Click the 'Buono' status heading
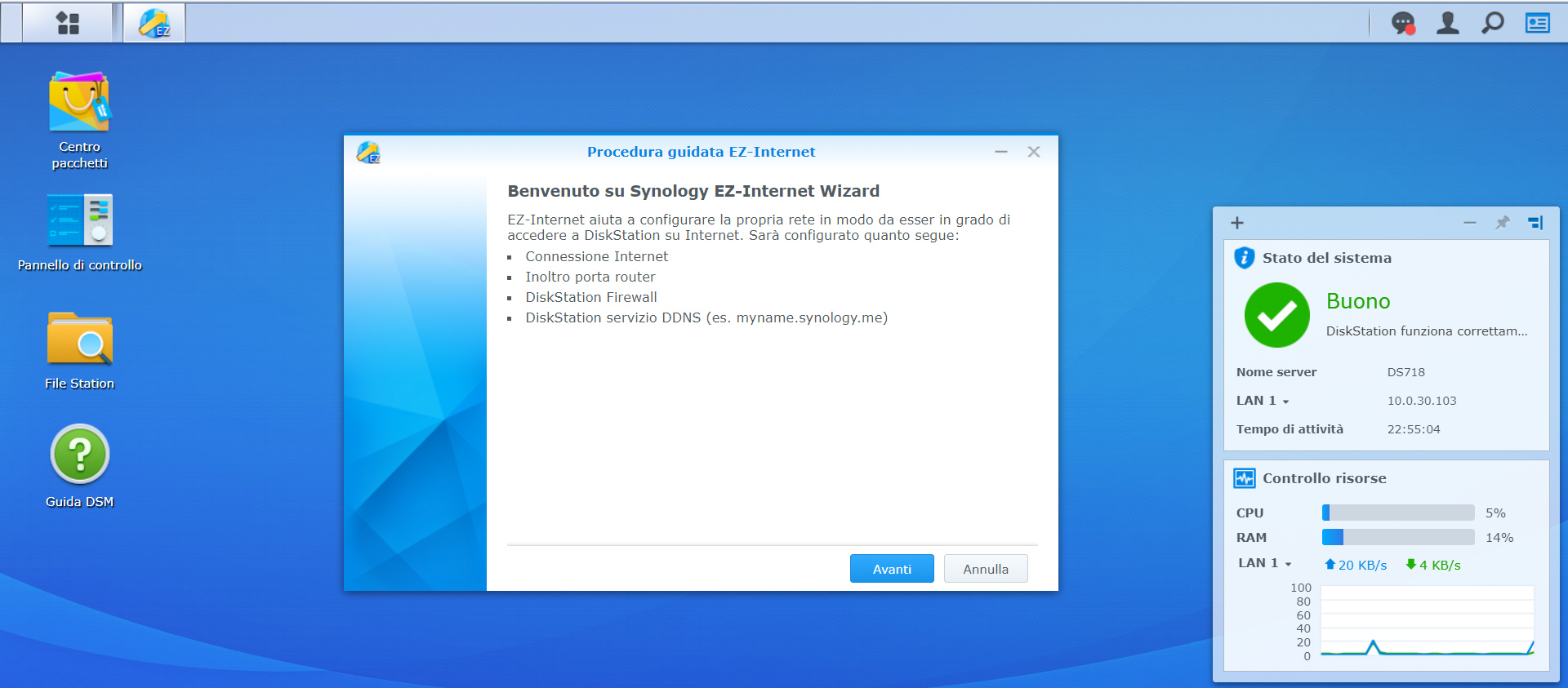1568x688 pixels. pos(1358,301)
